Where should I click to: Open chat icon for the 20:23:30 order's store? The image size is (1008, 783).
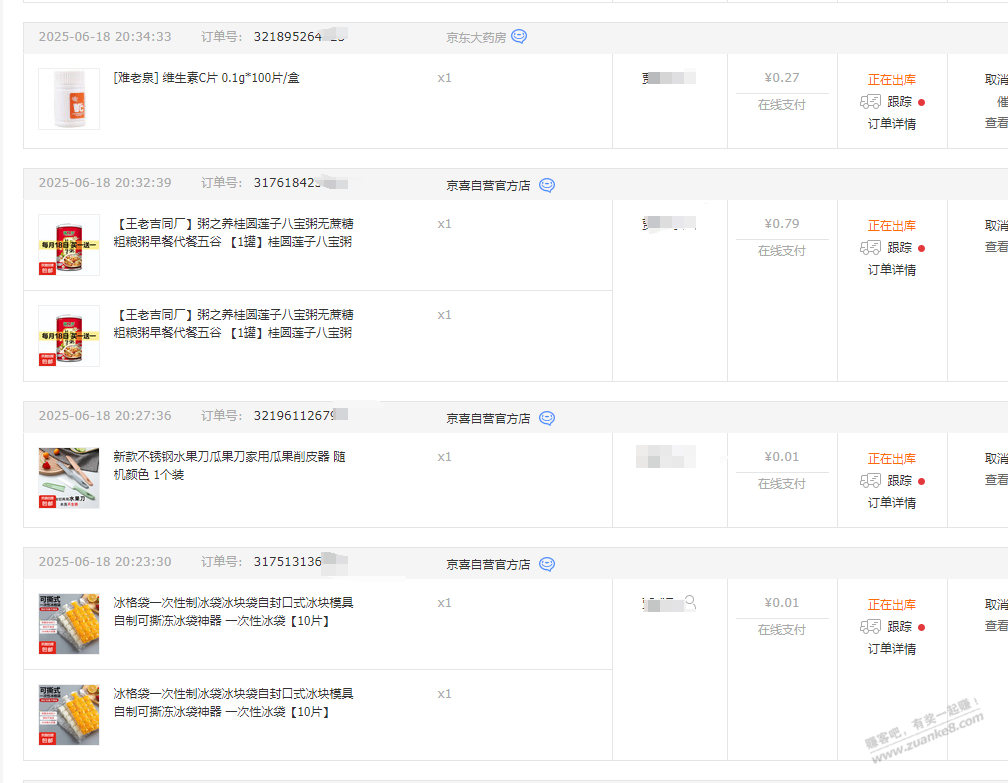coord(546,564)
